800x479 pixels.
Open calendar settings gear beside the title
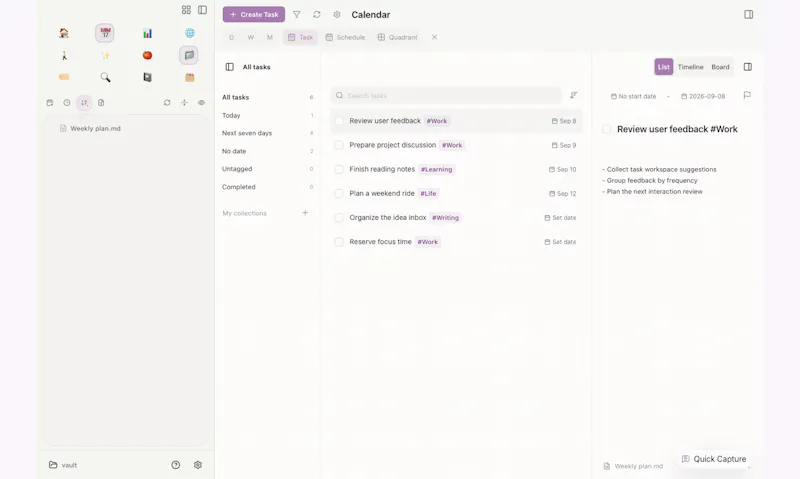click(x=337, y=14)
